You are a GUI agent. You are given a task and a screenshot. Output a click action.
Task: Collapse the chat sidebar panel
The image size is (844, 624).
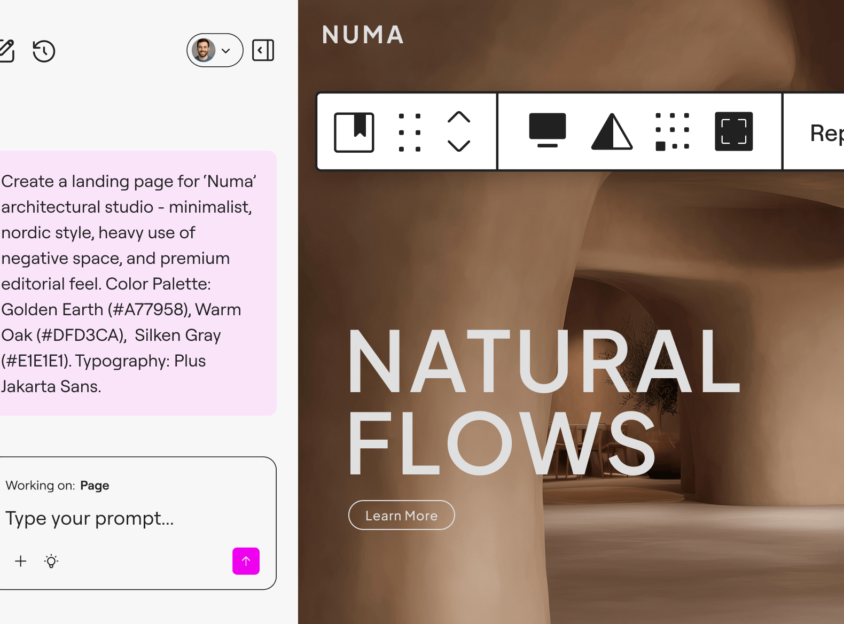pyautogui.click(x=263, y=50)
